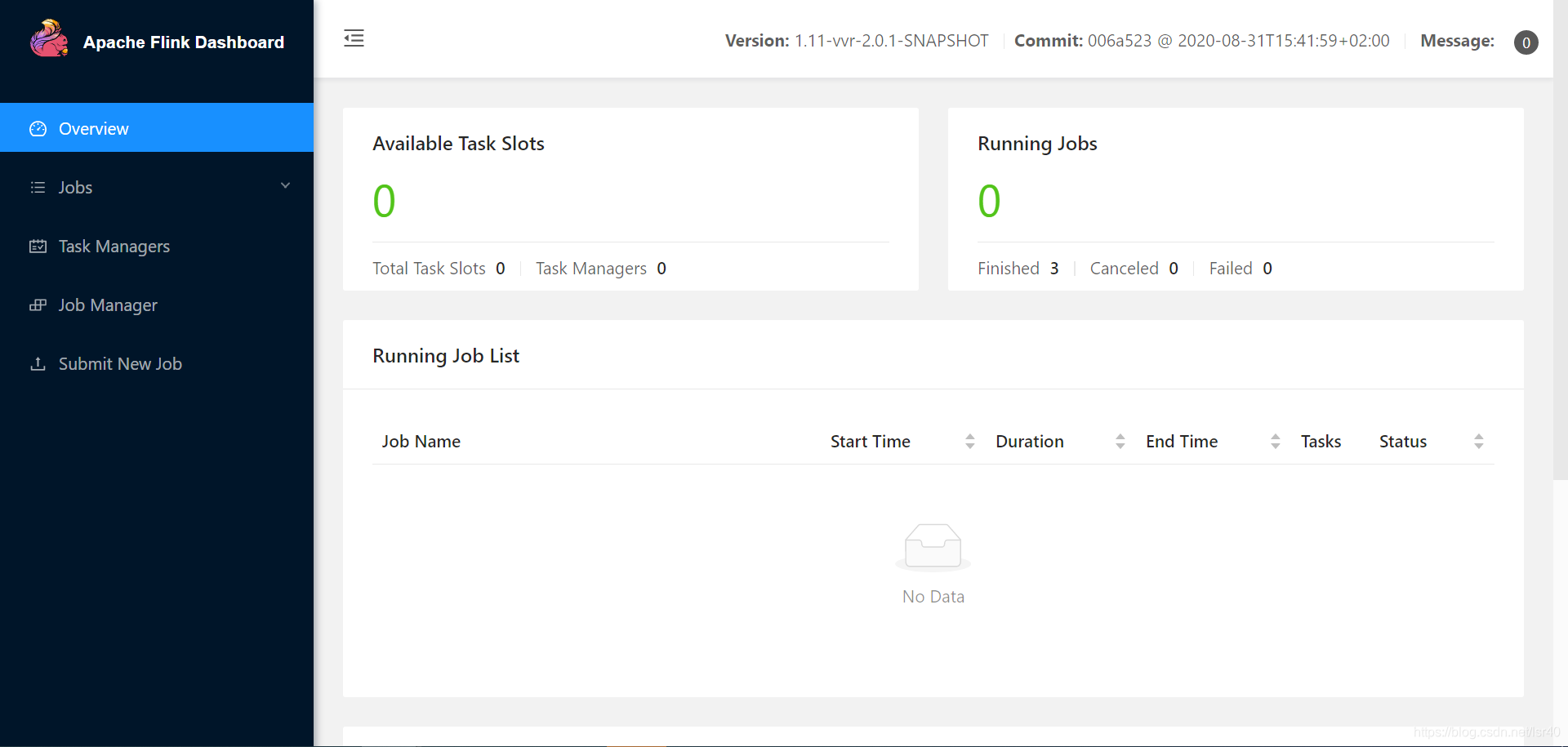Sort by Start Time using sorter arrows

970,442
